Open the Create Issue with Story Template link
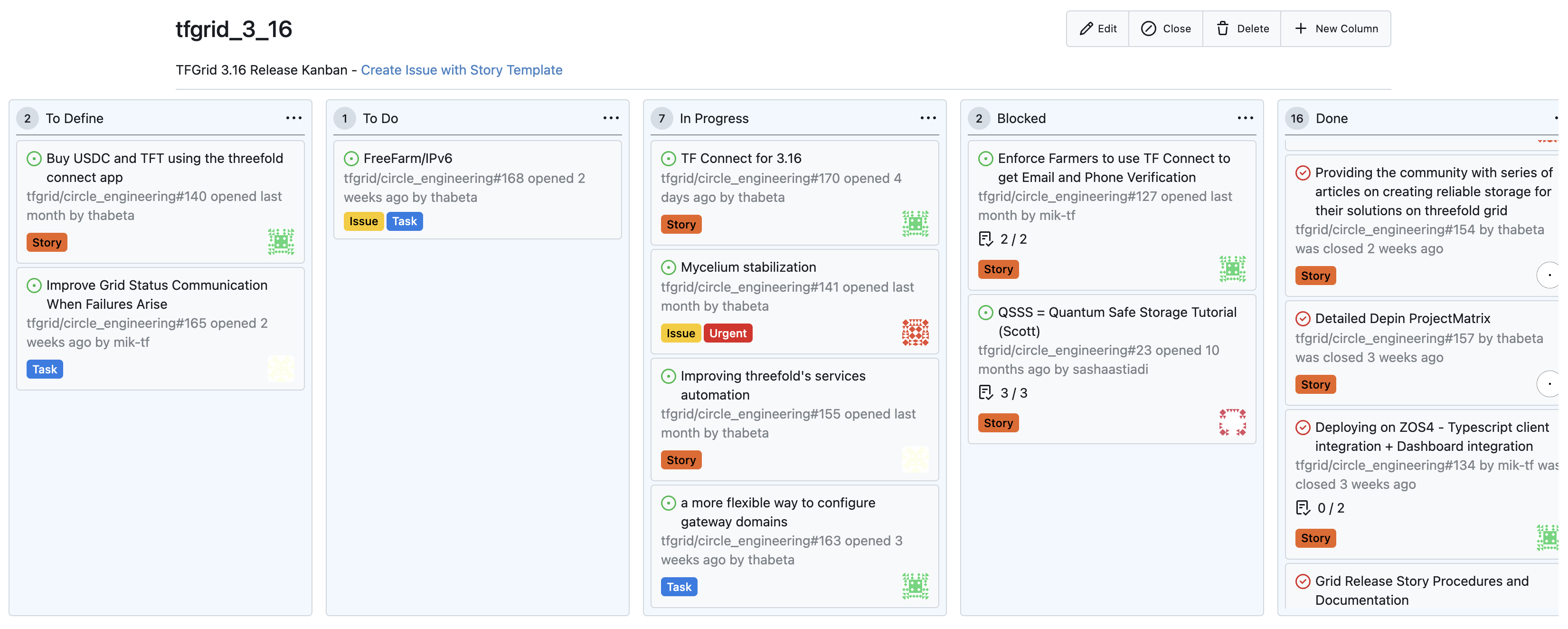 462,70
